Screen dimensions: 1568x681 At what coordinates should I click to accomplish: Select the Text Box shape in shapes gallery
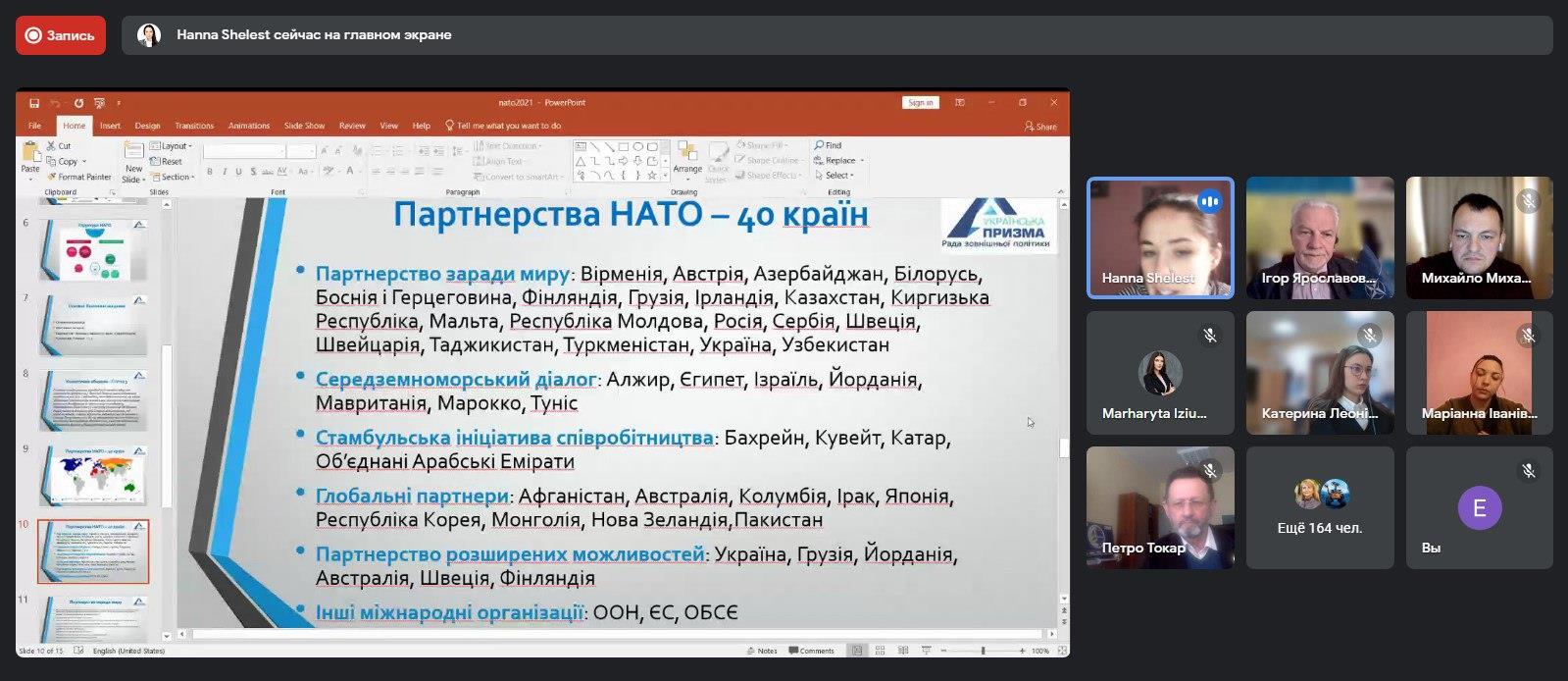click(x=581, y=146)
